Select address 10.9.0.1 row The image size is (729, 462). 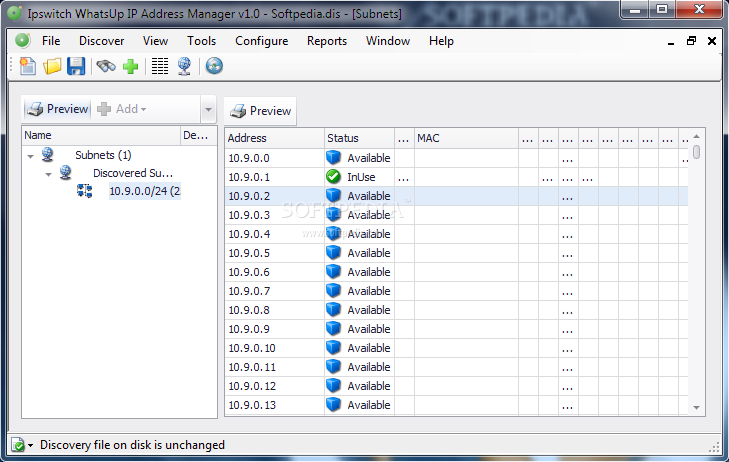(457, 177)
